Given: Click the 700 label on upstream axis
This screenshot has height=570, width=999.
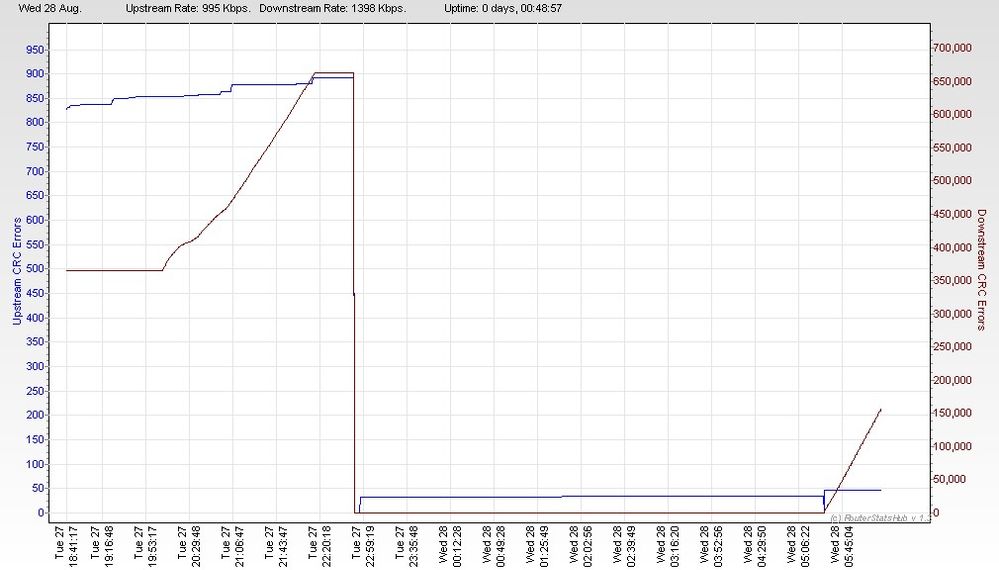Looking at the screenshot, I should [x=35, y=171].
